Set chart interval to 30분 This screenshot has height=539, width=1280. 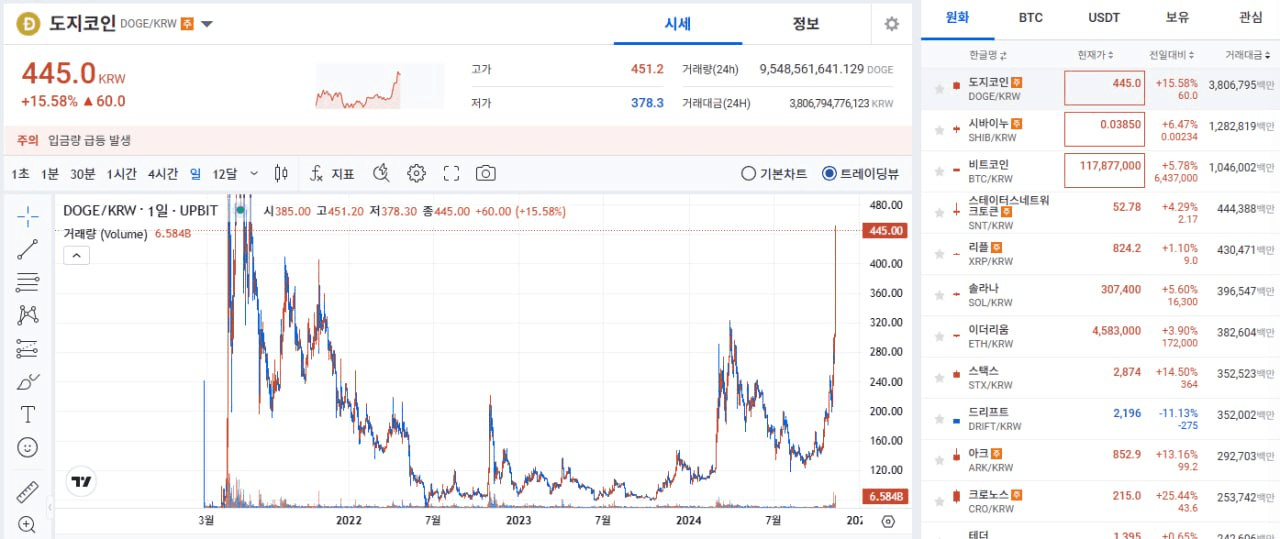click(83, 174)
